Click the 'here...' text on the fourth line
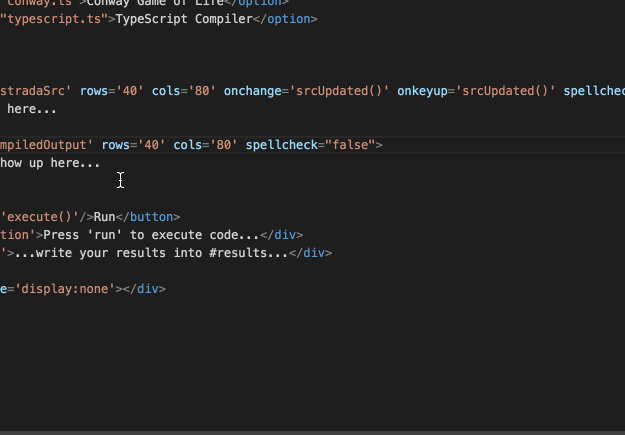 click(x=32, y=109)
